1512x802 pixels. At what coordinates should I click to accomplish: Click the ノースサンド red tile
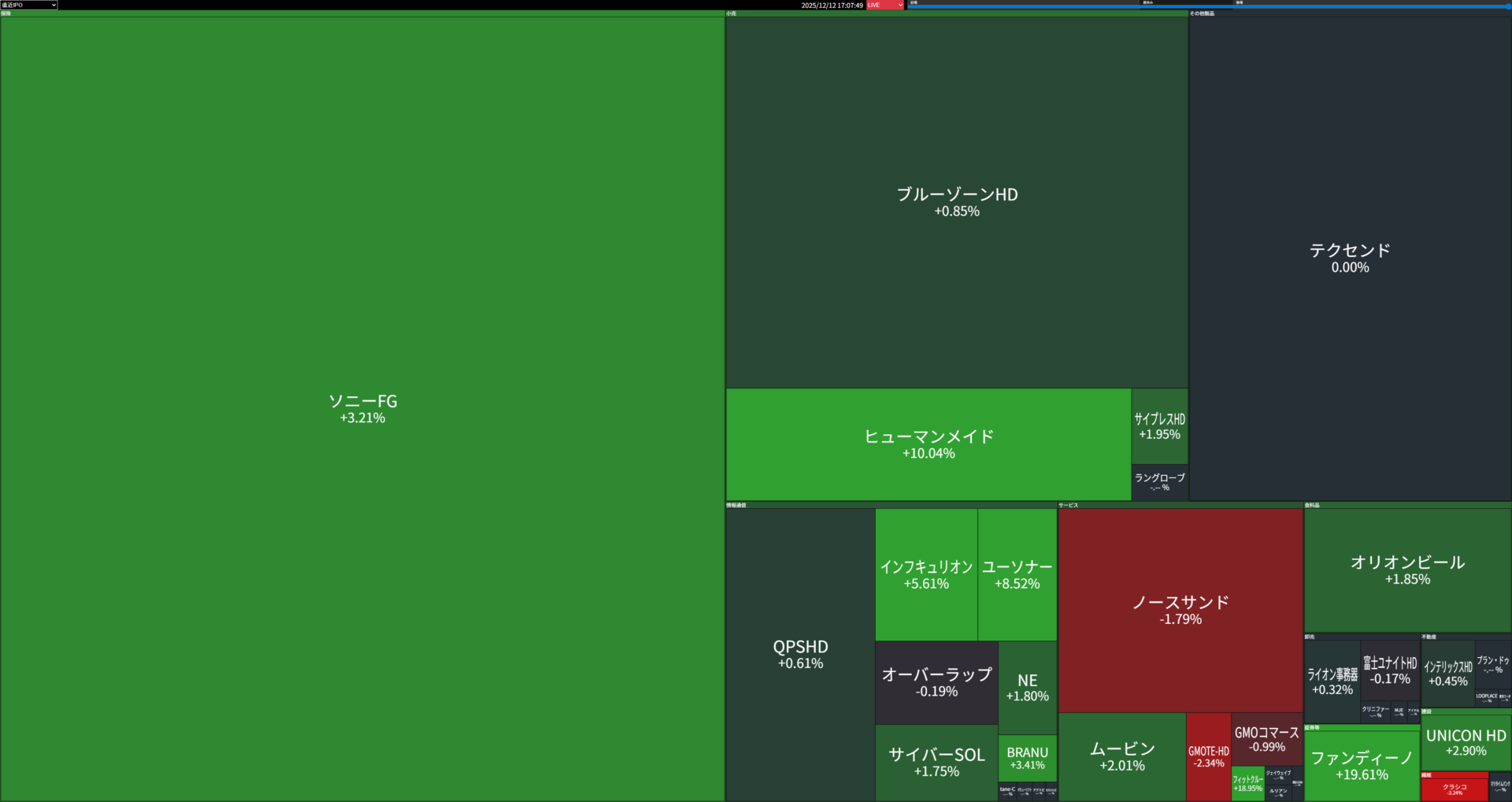click(1180, 610)
